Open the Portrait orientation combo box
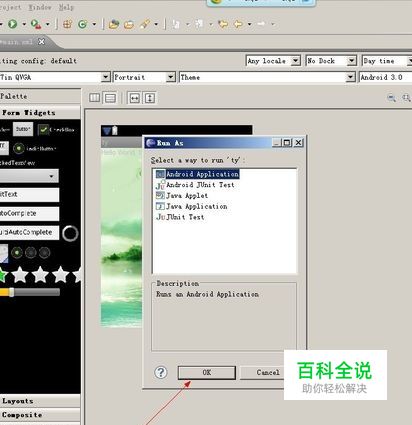412x425 pixels. click(x=144, y=77)
